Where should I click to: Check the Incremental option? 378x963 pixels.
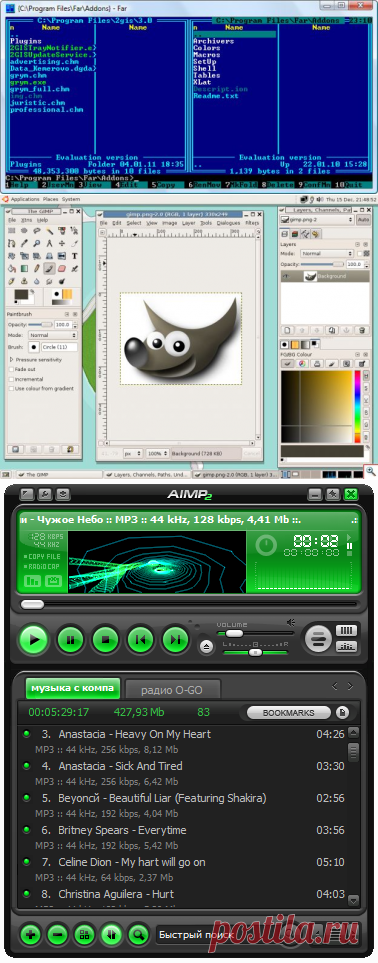[12, 379]
